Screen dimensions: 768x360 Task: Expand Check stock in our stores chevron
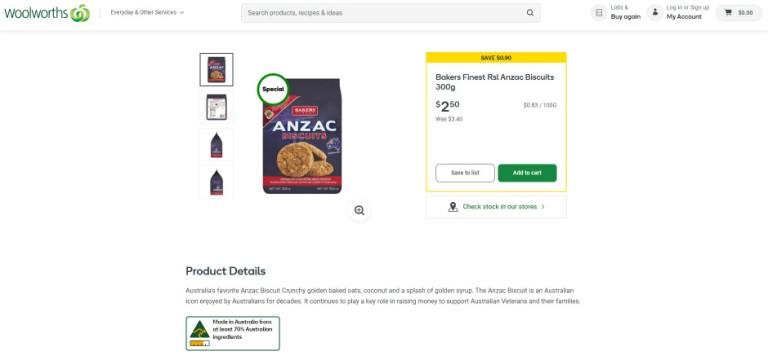point(543,207)
